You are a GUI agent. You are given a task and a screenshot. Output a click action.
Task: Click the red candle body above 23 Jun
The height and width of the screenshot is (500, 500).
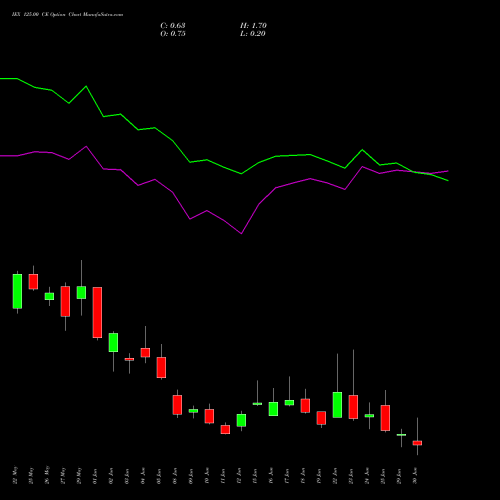pyautogui.click(x=353, y=407)
